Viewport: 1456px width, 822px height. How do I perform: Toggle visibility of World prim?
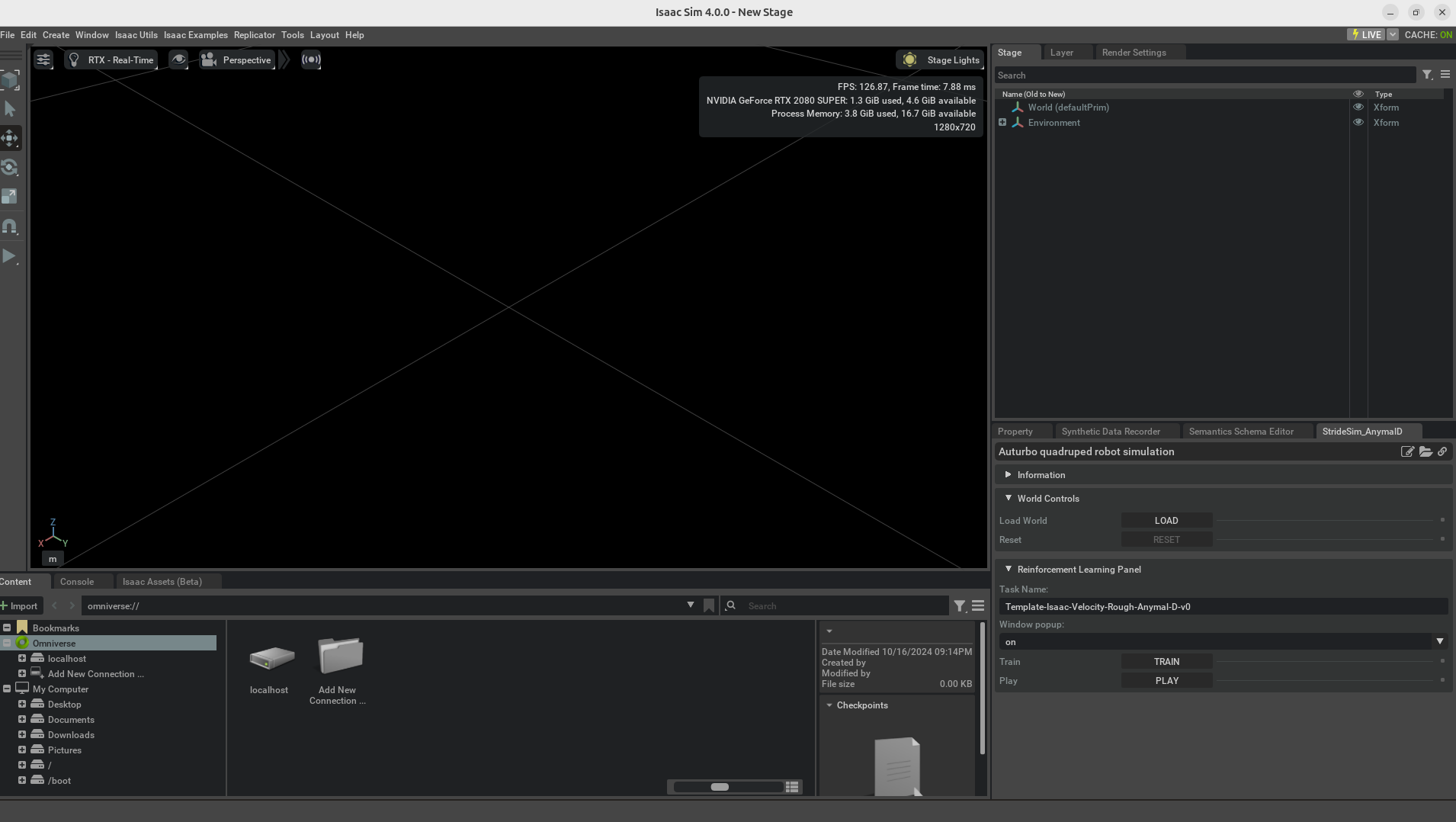1358,108
